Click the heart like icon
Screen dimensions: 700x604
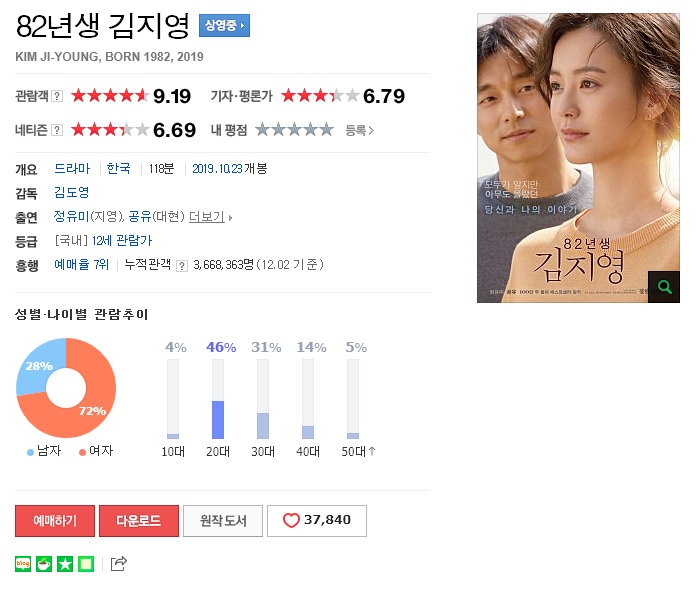point(291,520)
